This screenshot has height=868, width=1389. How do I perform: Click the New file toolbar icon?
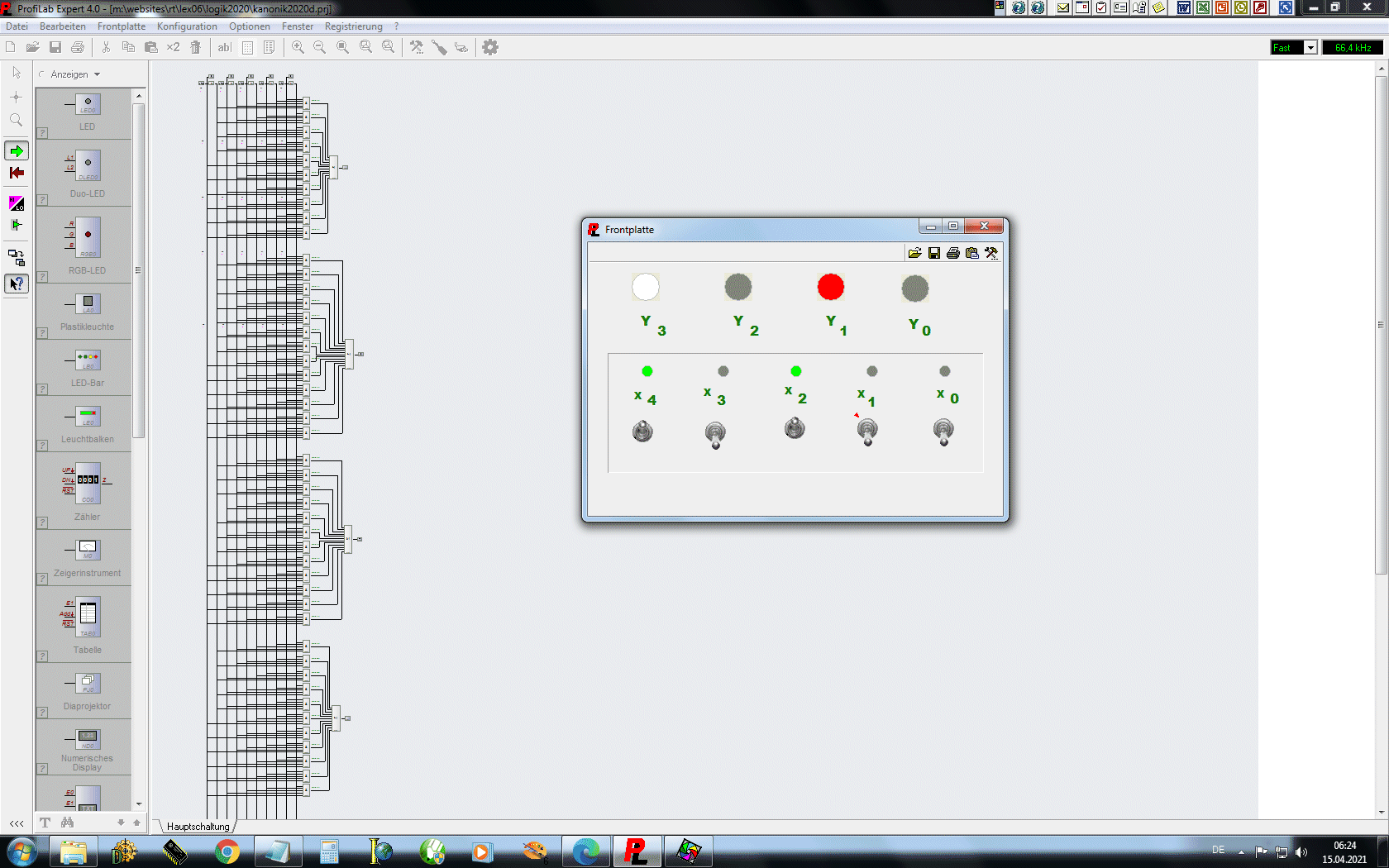11,47
